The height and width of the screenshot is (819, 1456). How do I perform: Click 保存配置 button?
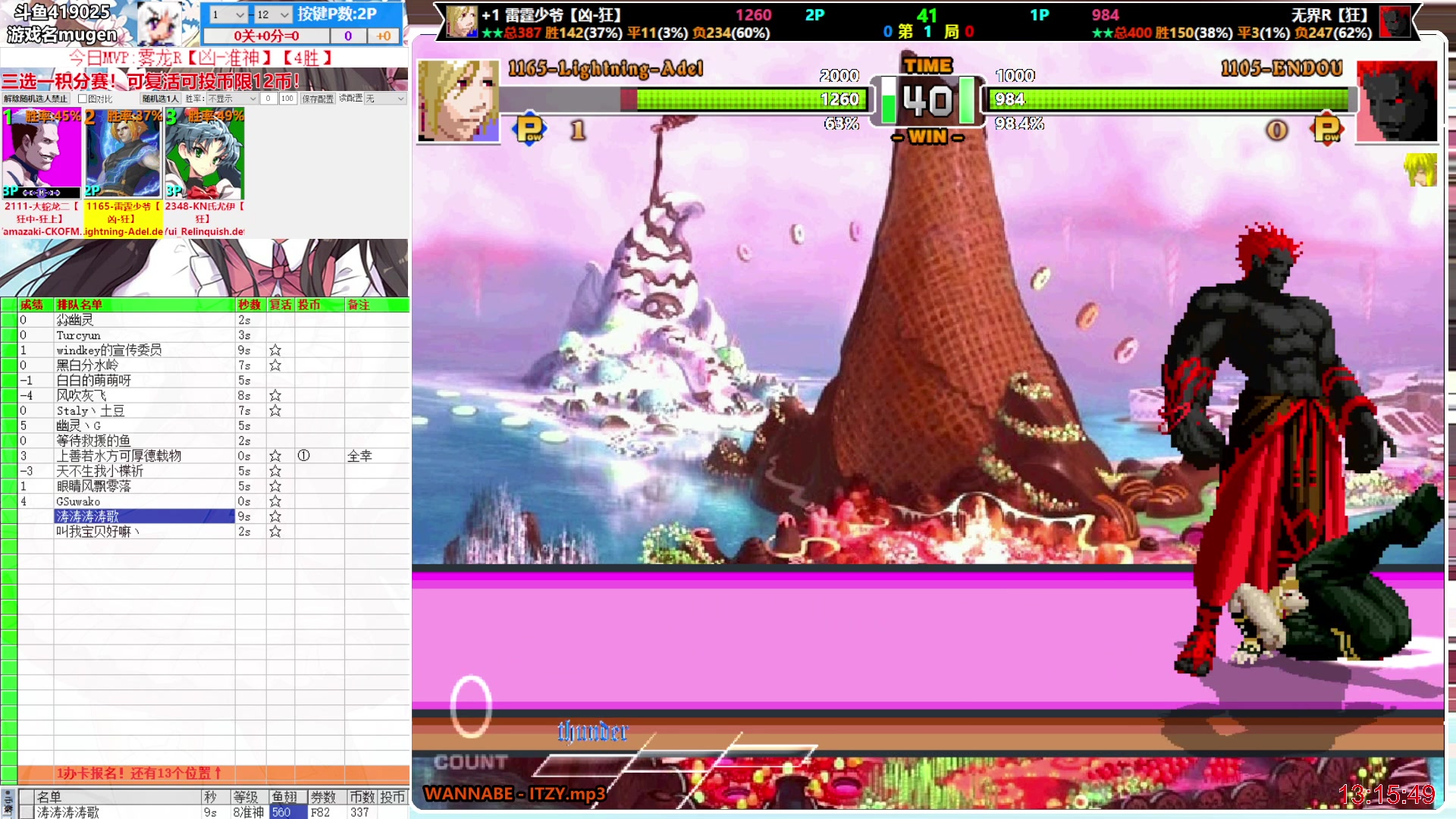pyautogui.click(x=318, y=99)
